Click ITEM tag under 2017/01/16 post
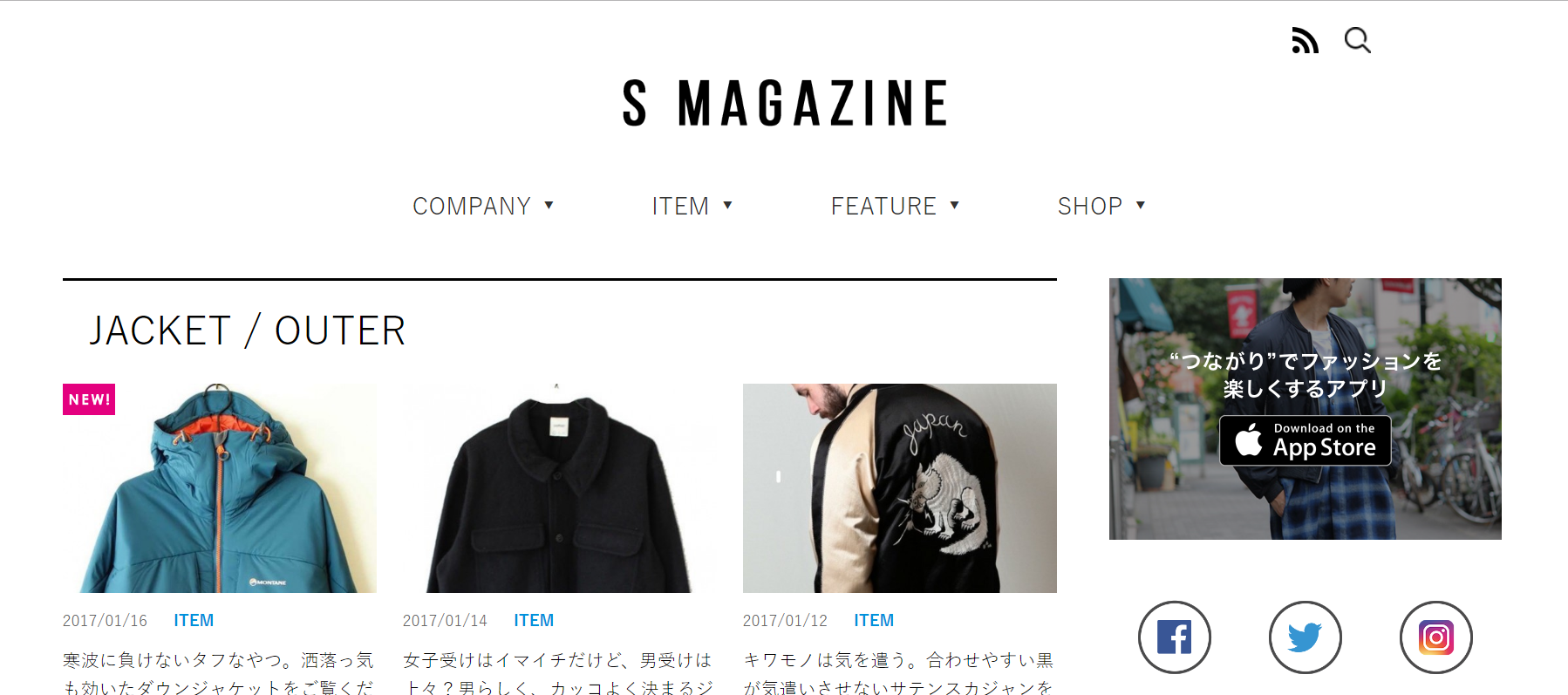This screenshot has height=695, width=1568. pyautogui.click(x=194, y=620)
